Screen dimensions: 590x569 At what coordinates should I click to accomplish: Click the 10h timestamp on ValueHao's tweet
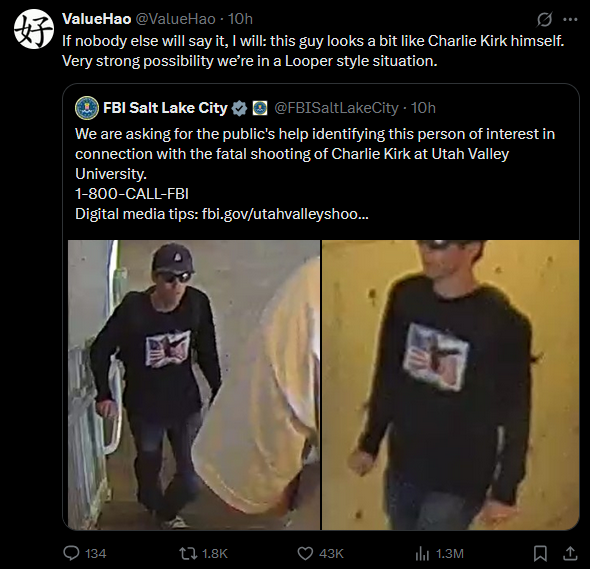click(x=240, y=19)
